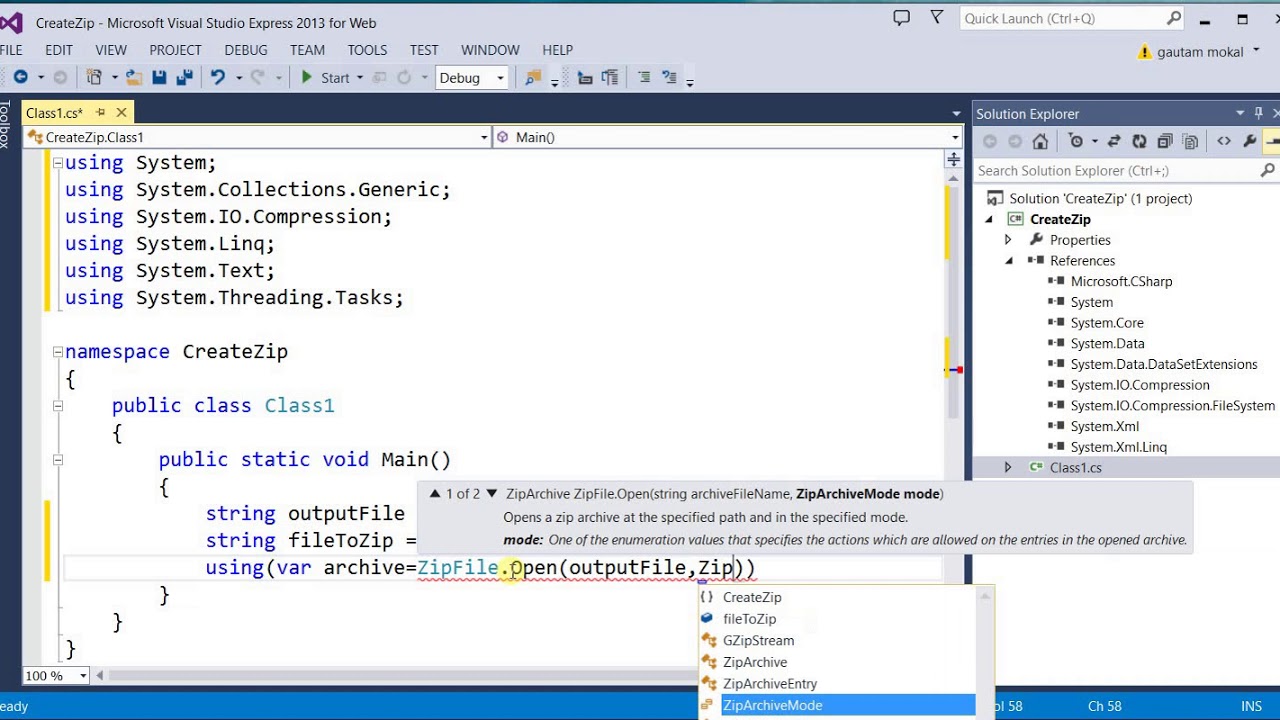Toggle Show All Files in Solution Explorer

(x=1190, y=142)
